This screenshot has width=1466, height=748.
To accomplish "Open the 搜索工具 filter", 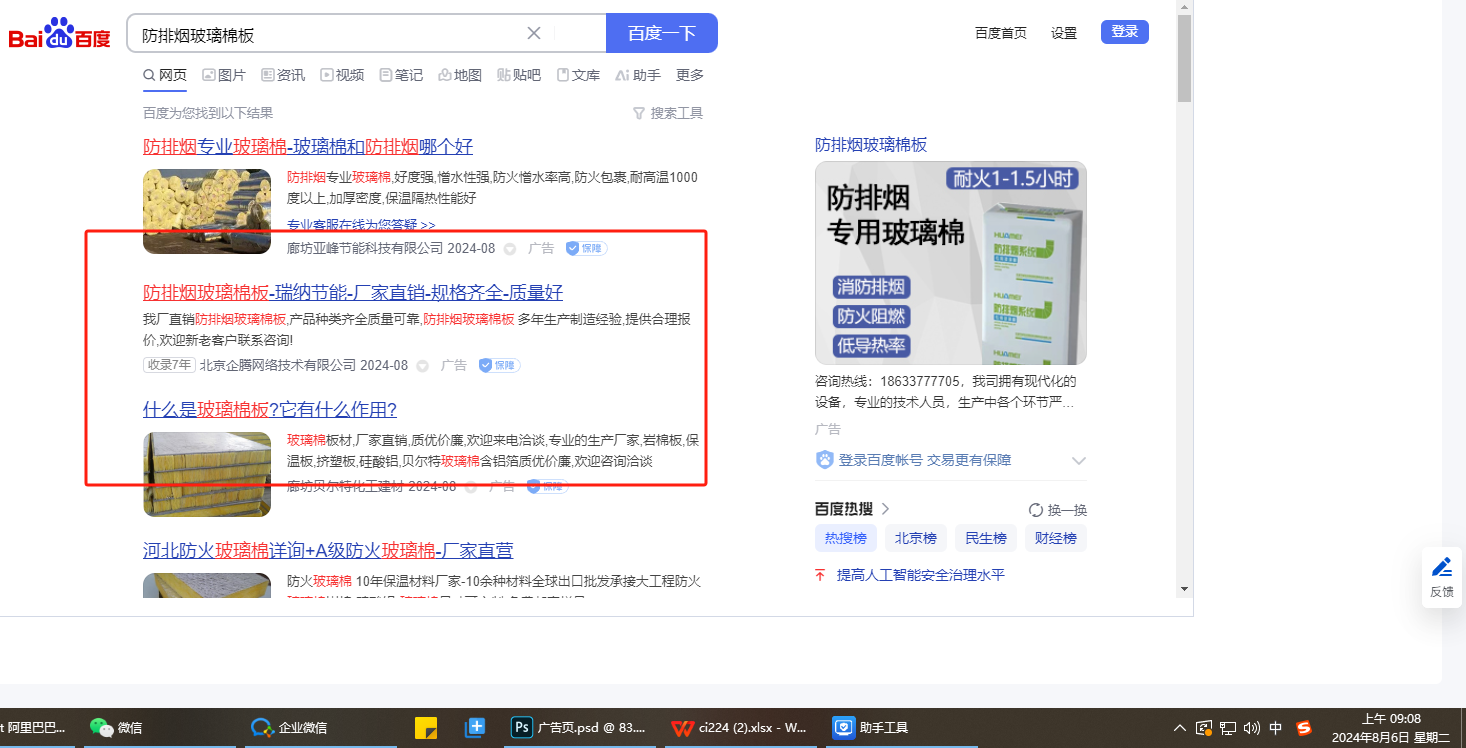I will 668,113.
